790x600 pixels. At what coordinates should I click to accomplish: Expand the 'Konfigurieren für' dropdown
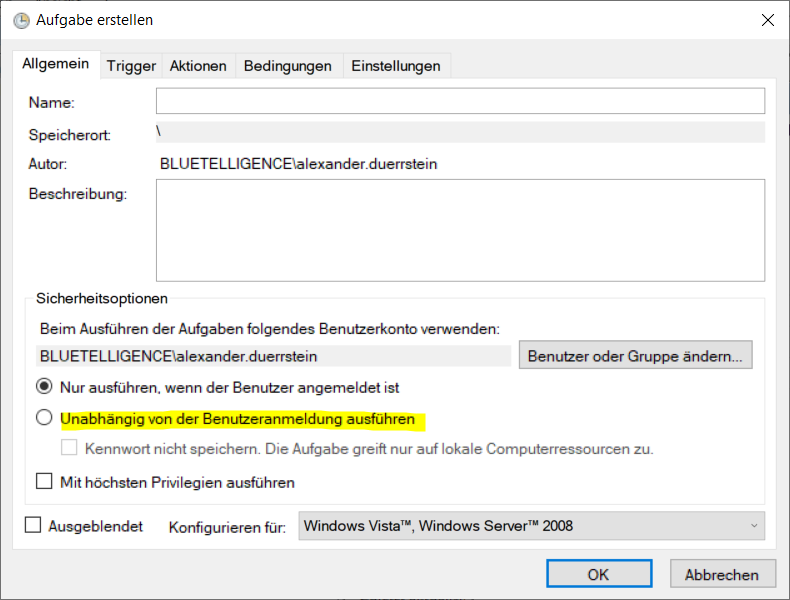[531, 526]
